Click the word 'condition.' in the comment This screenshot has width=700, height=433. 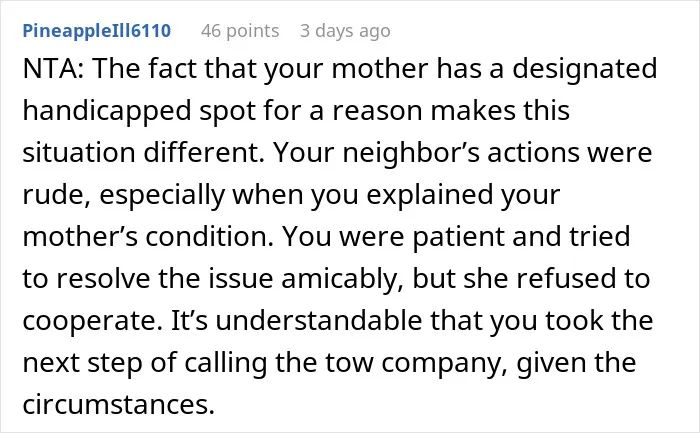(209, 237)
